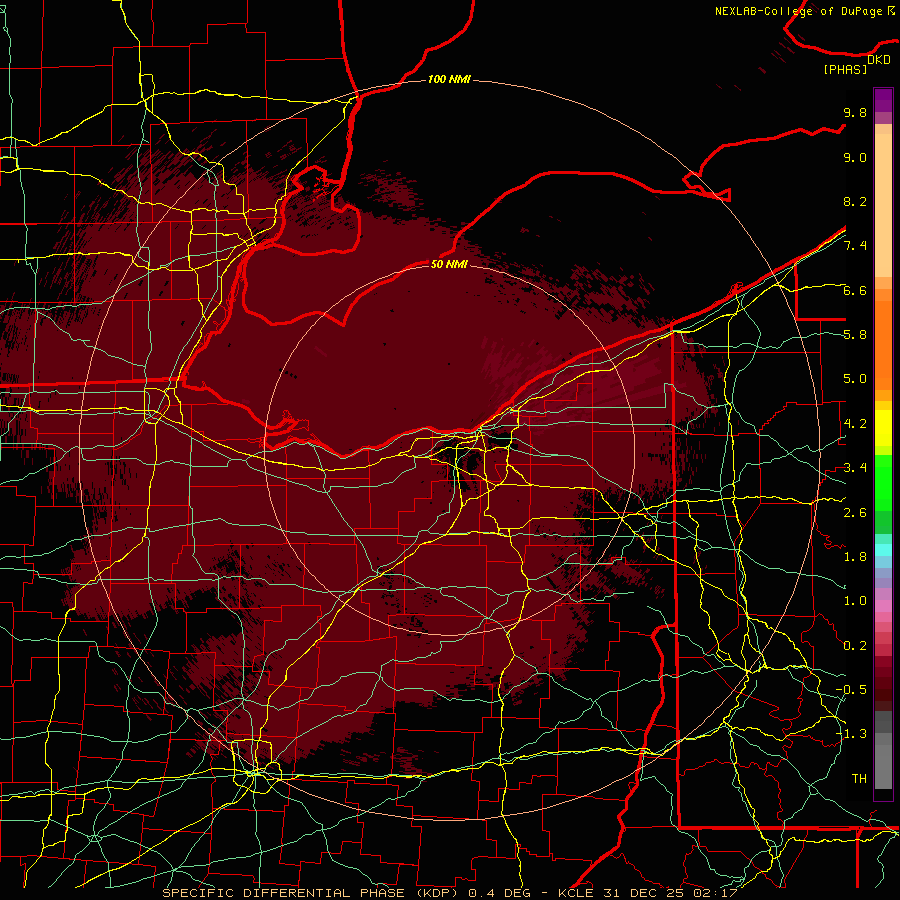Viewport: 900px width, 900px height.
Task: Select the 6.6 value on the scale
Action: pyautogui.click(x=855, y=290)
